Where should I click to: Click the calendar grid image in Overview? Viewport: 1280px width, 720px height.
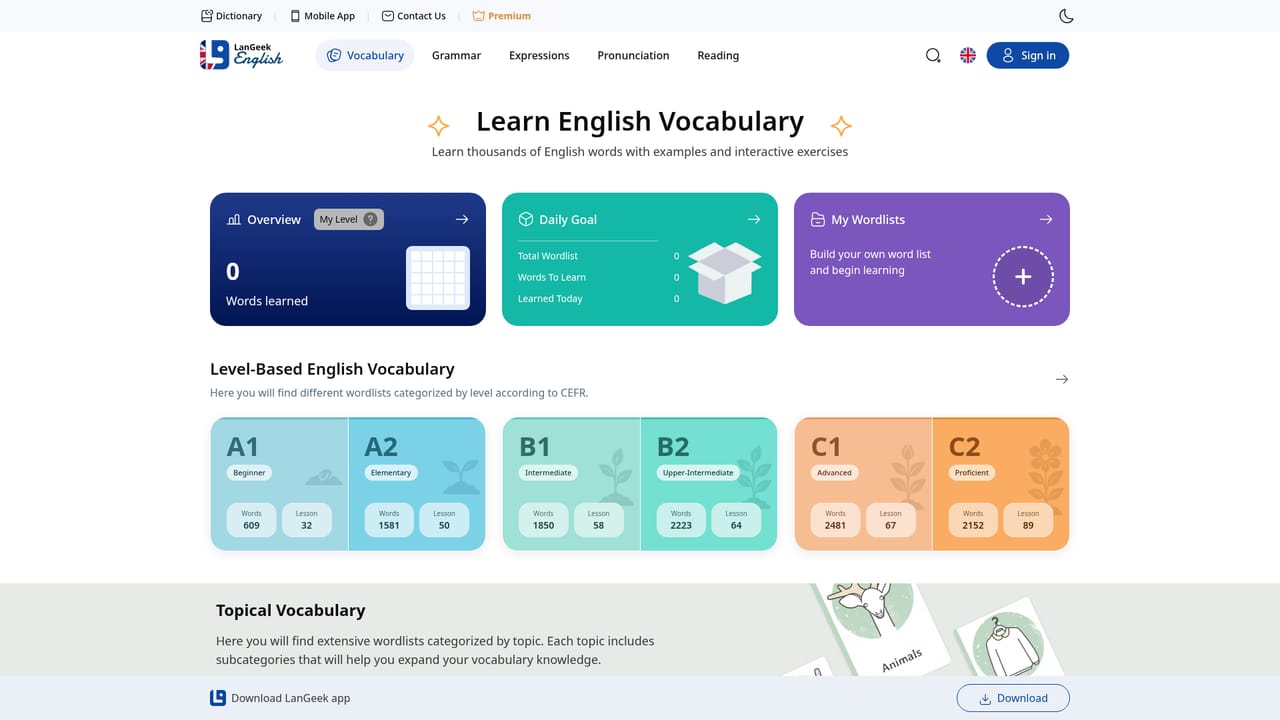438,277
